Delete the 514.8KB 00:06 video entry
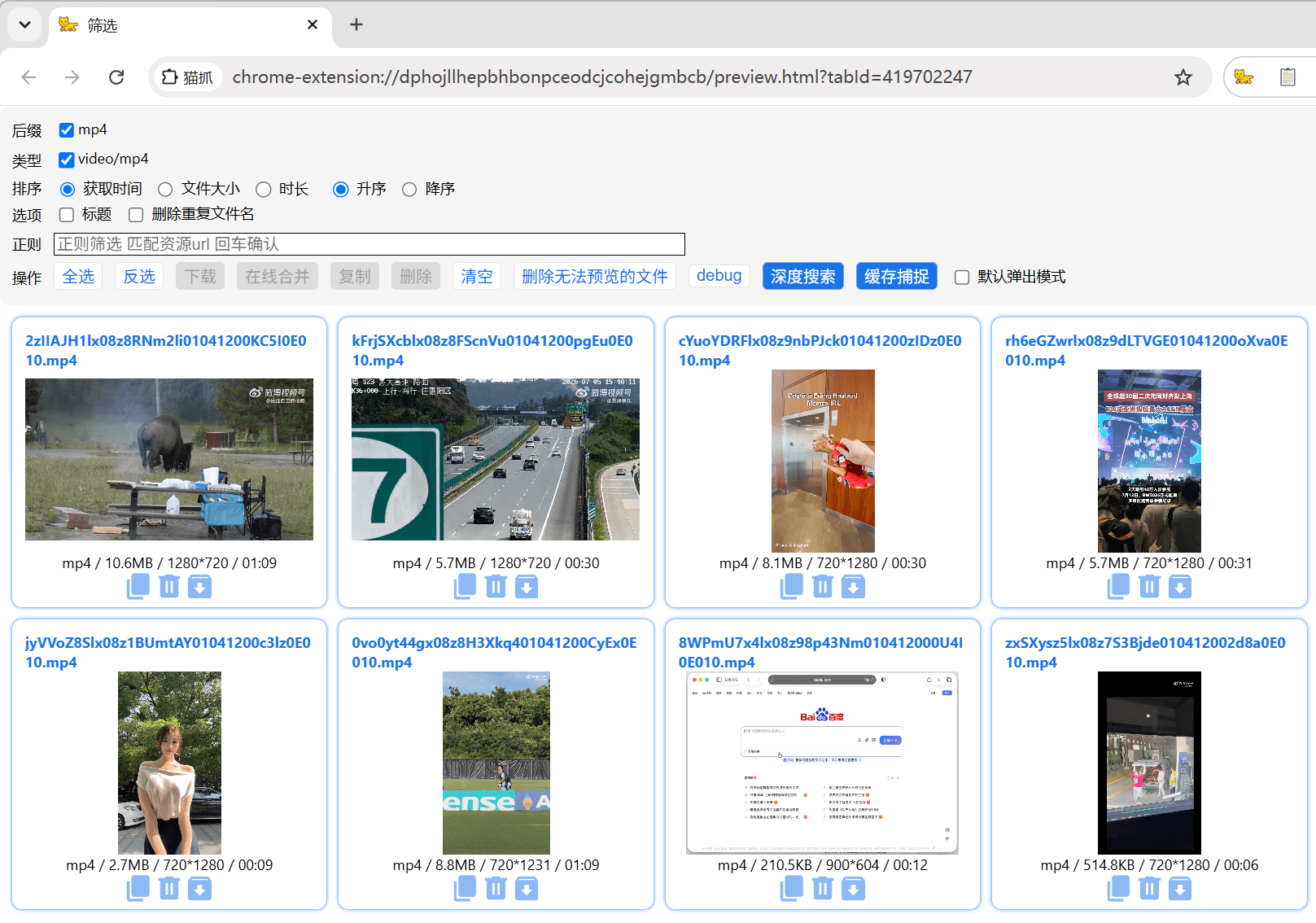Viewport: 1316px width, 923px height. point(1149,888)
